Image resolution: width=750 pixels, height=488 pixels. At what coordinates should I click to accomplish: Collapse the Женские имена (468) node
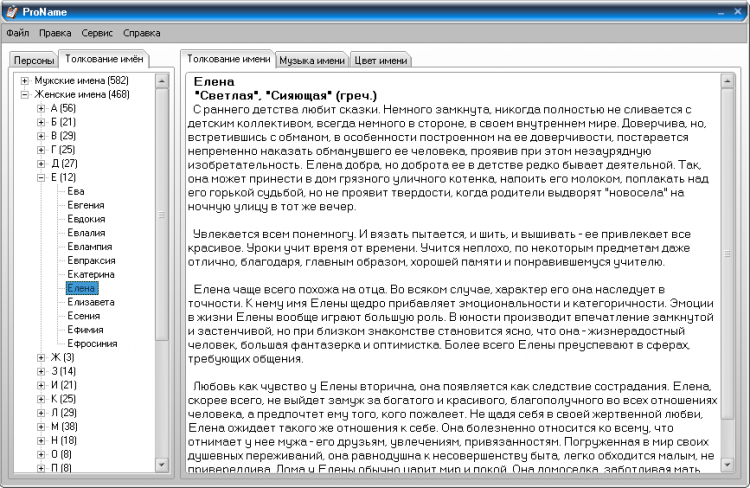(x=25, y=95)
